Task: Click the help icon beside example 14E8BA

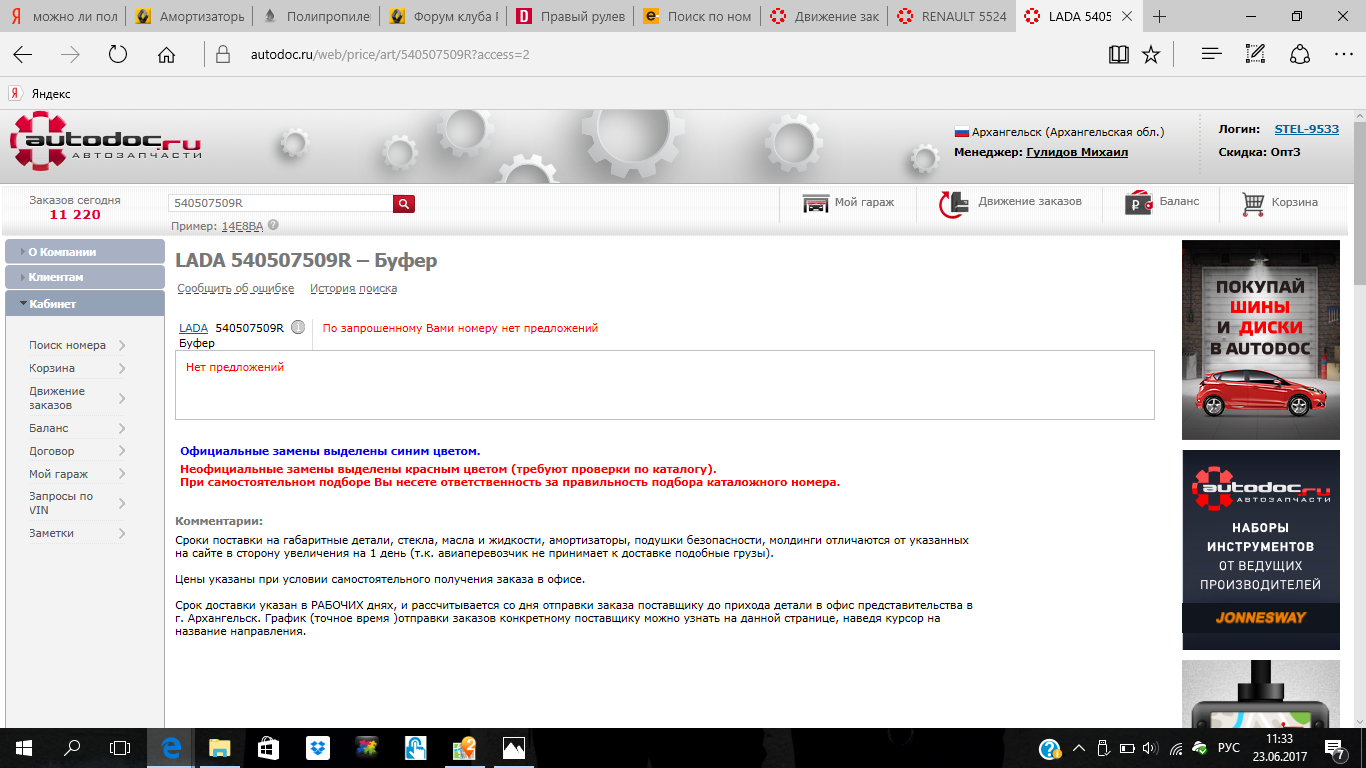Action: point(273,226)
